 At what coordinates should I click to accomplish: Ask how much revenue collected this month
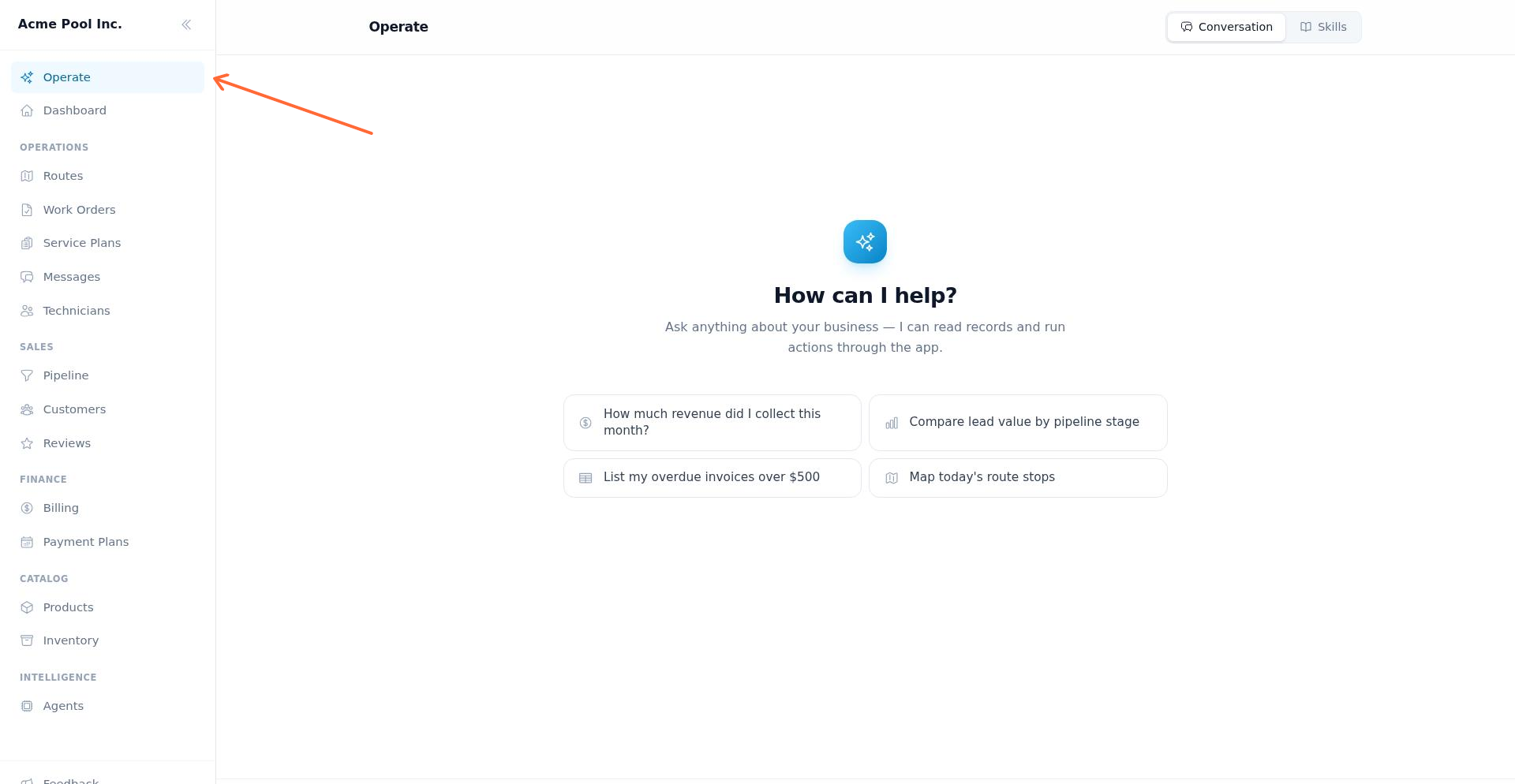713,423
